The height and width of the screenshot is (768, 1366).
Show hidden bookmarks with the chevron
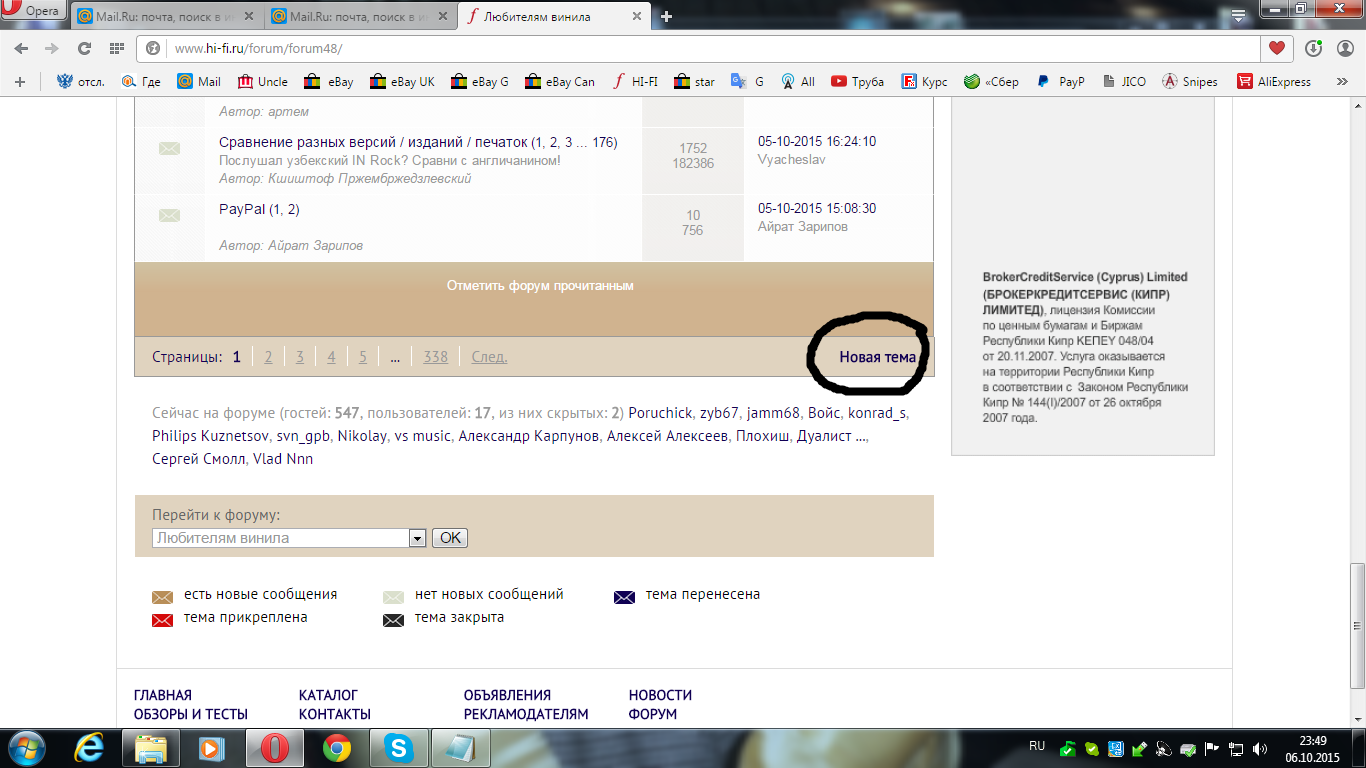[1341, 82]
